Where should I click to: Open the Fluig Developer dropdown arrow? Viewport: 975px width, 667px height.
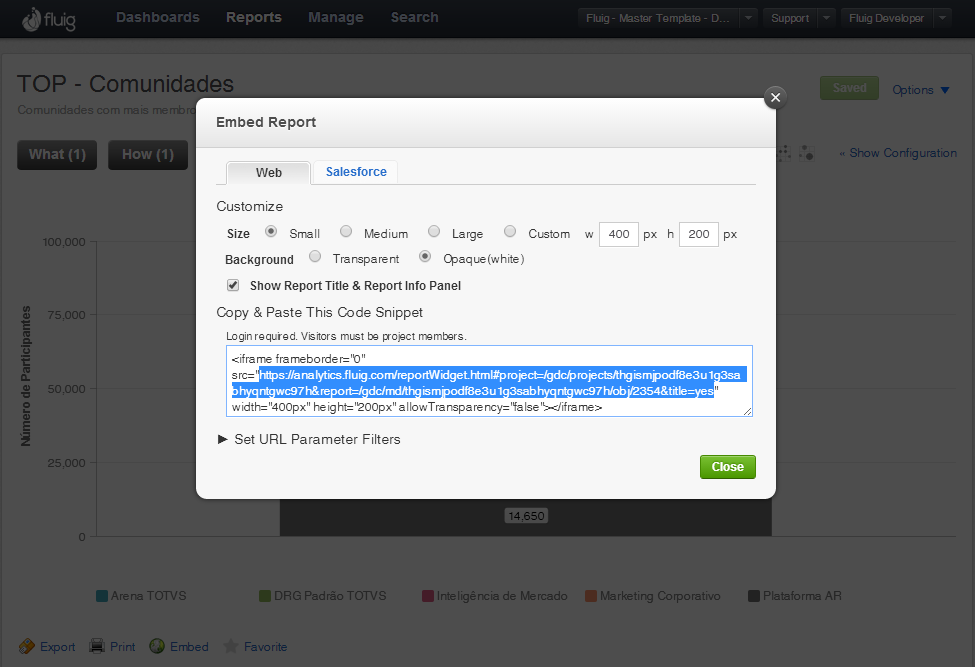click(x=943, y=18)
